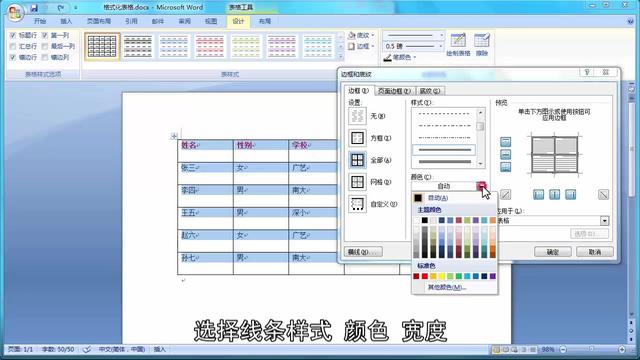Screen dimensions: 640x360
Task: Toggle the top border button beside preview
Action: [x=505, y=142]
